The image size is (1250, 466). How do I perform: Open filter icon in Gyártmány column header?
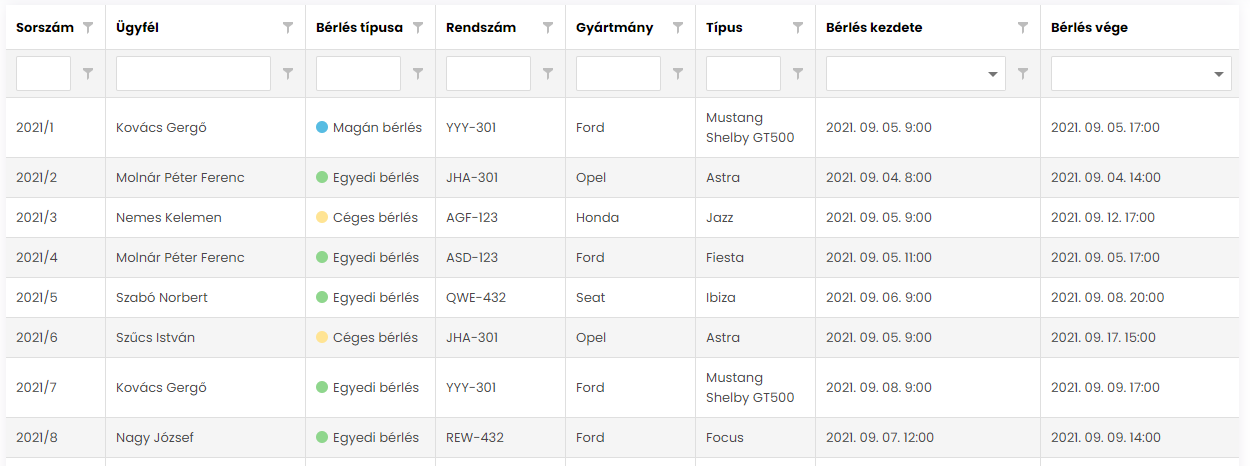[678, 28]
